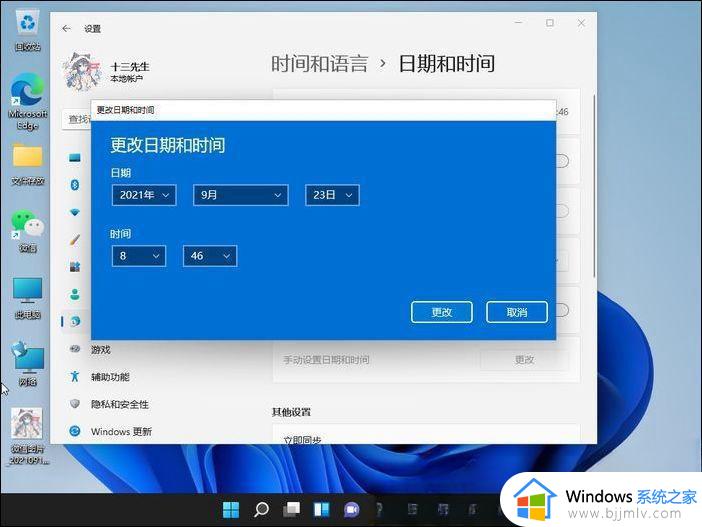Viewport: 702px width, 527px height.
Task: Click the 时间和语言 breadcrumb link
Action: 320,64
